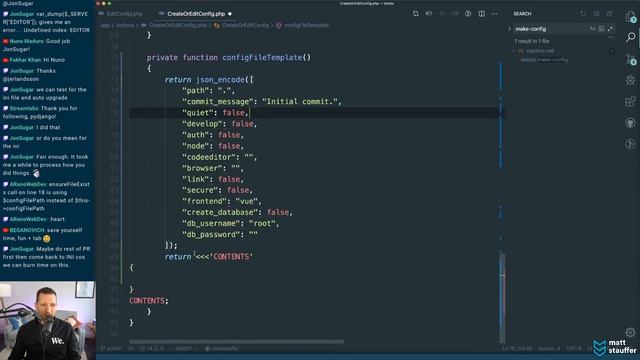The height and width of the screenshot is (360, 640).
Task: Toggle Use Regular Expression on search field
Action: click(610, 29)
